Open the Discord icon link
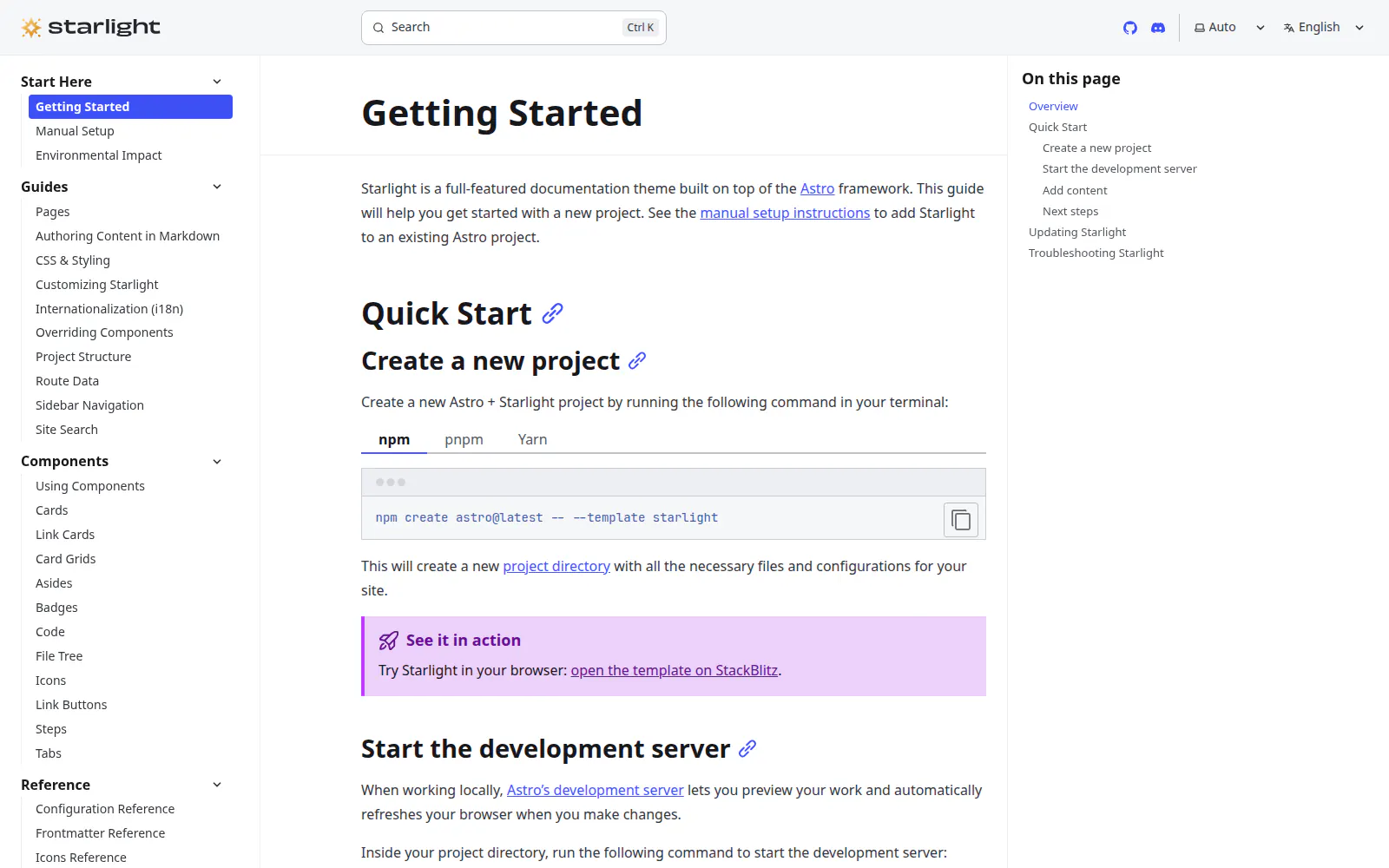The width and height of the screenshot is (1389, 868). [x=1157, y=28]
